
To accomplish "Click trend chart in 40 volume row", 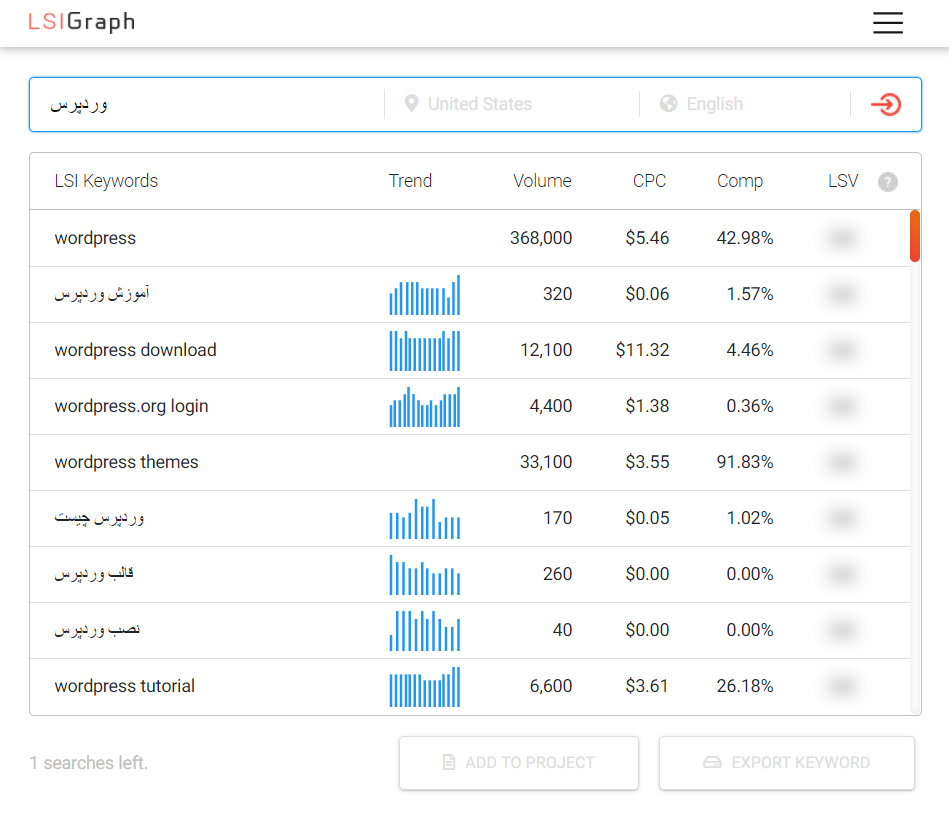I will [x=424, y=631].
